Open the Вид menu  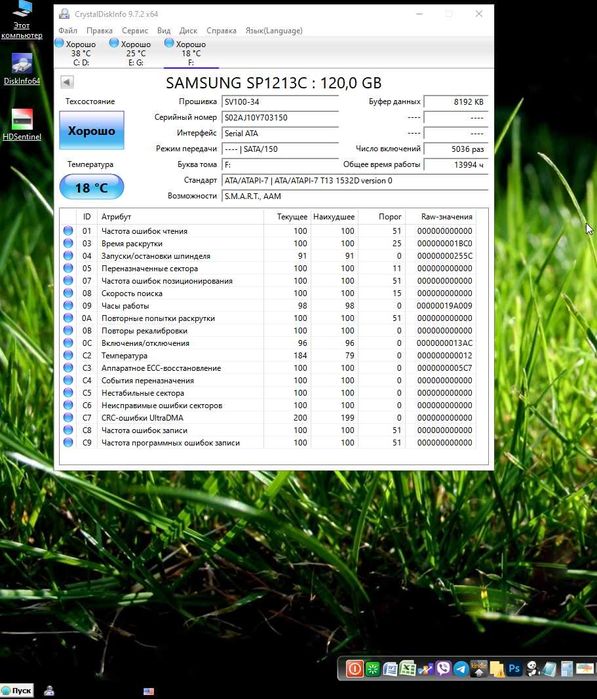click(164, 30)
